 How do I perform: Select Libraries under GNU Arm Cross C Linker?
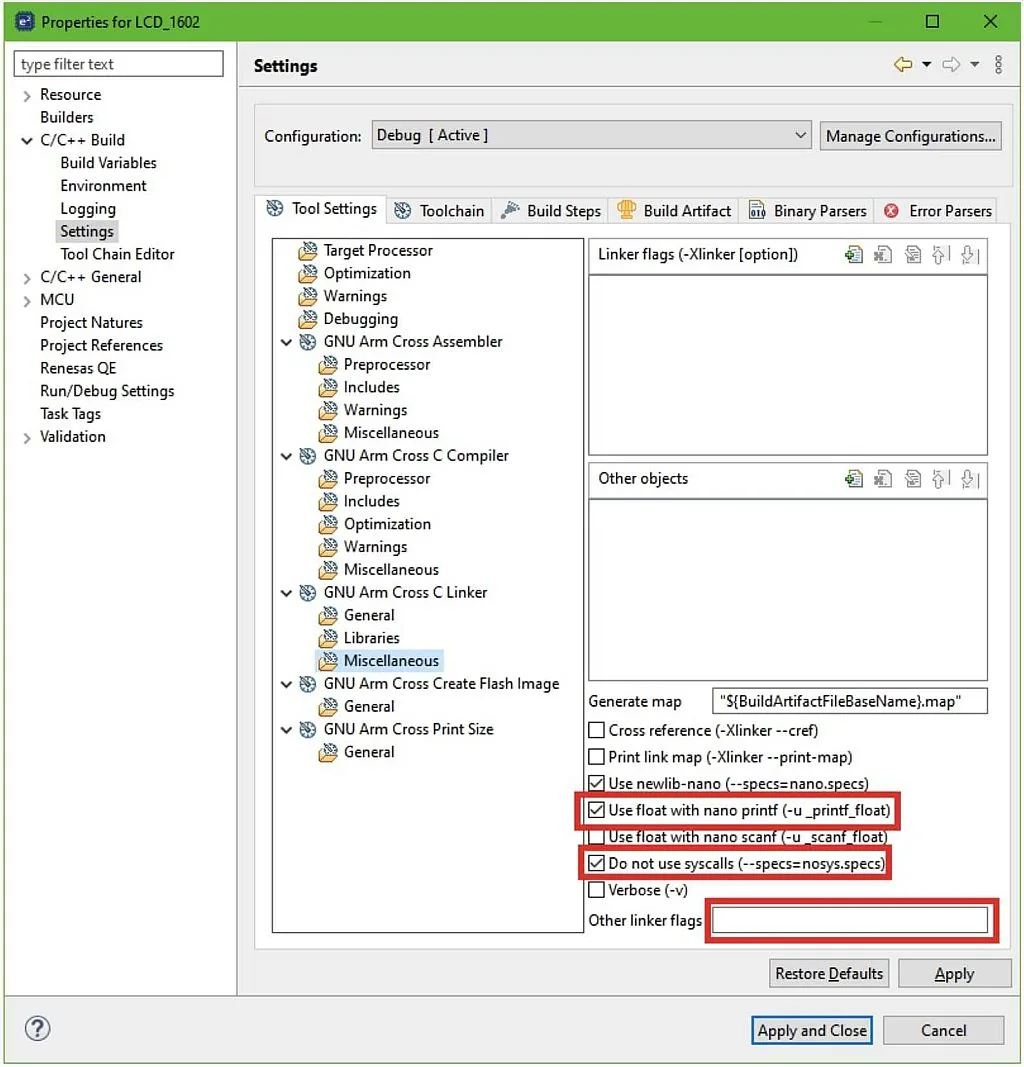(371, 638)
